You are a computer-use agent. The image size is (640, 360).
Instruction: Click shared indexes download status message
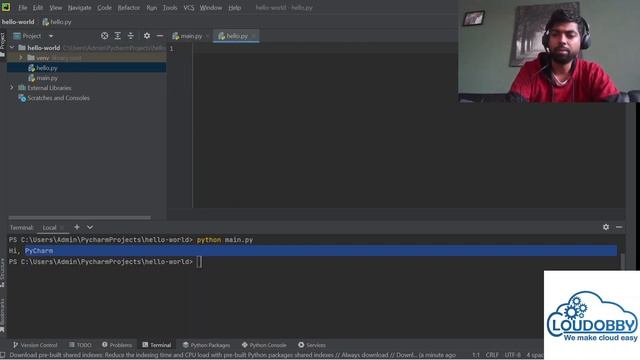[x=232, y=356]
